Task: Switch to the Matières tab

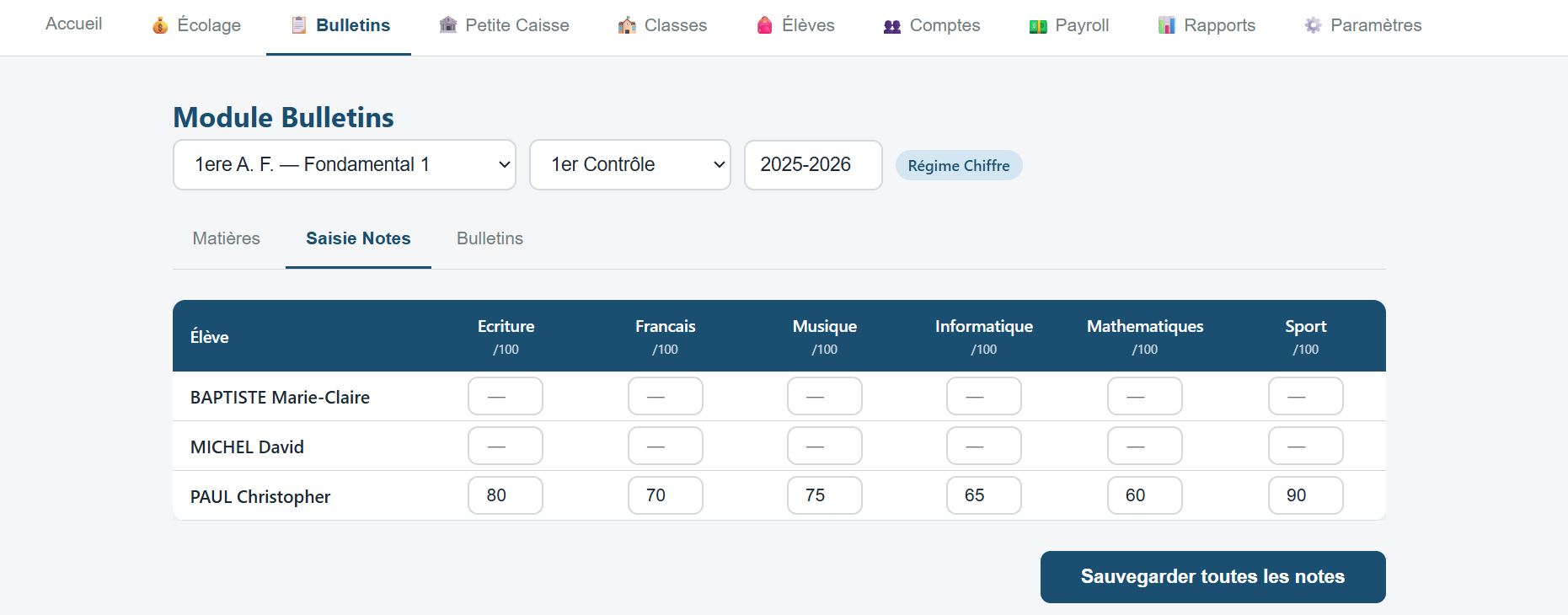Action: point(227,238)
